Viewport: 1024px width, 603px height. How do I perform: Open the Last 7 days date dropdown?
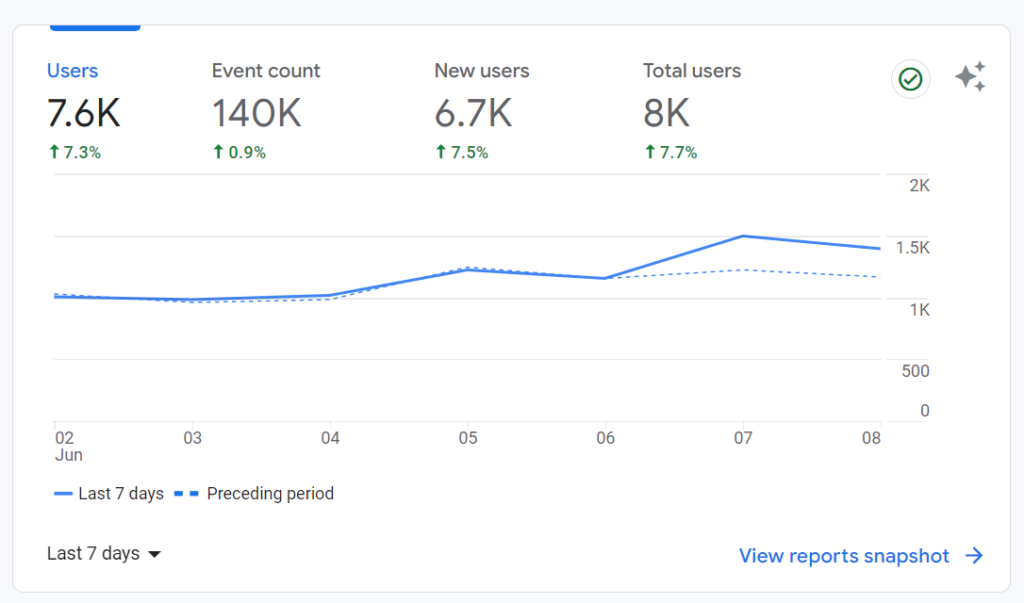pos(104,553)
